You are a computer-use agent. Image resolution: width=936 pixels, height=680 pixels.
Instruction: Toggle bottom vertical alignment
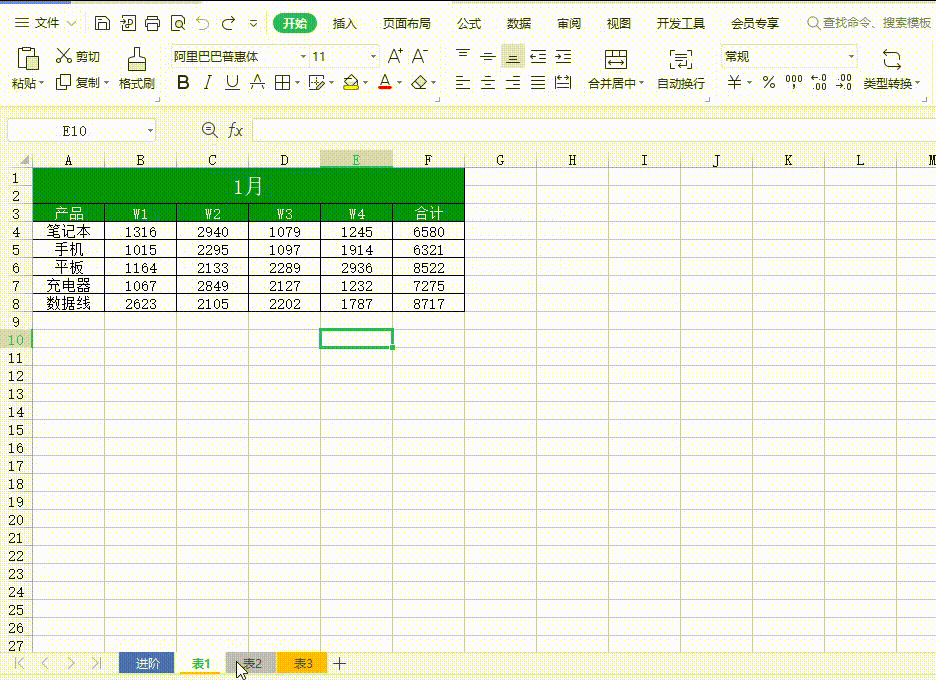click(513, 57)
